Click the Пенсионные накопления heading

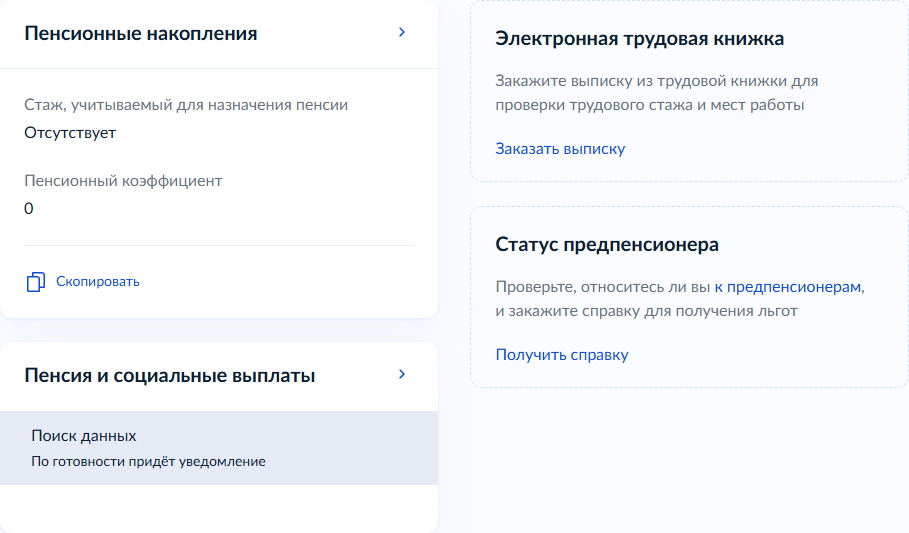[x=141, y=34]
